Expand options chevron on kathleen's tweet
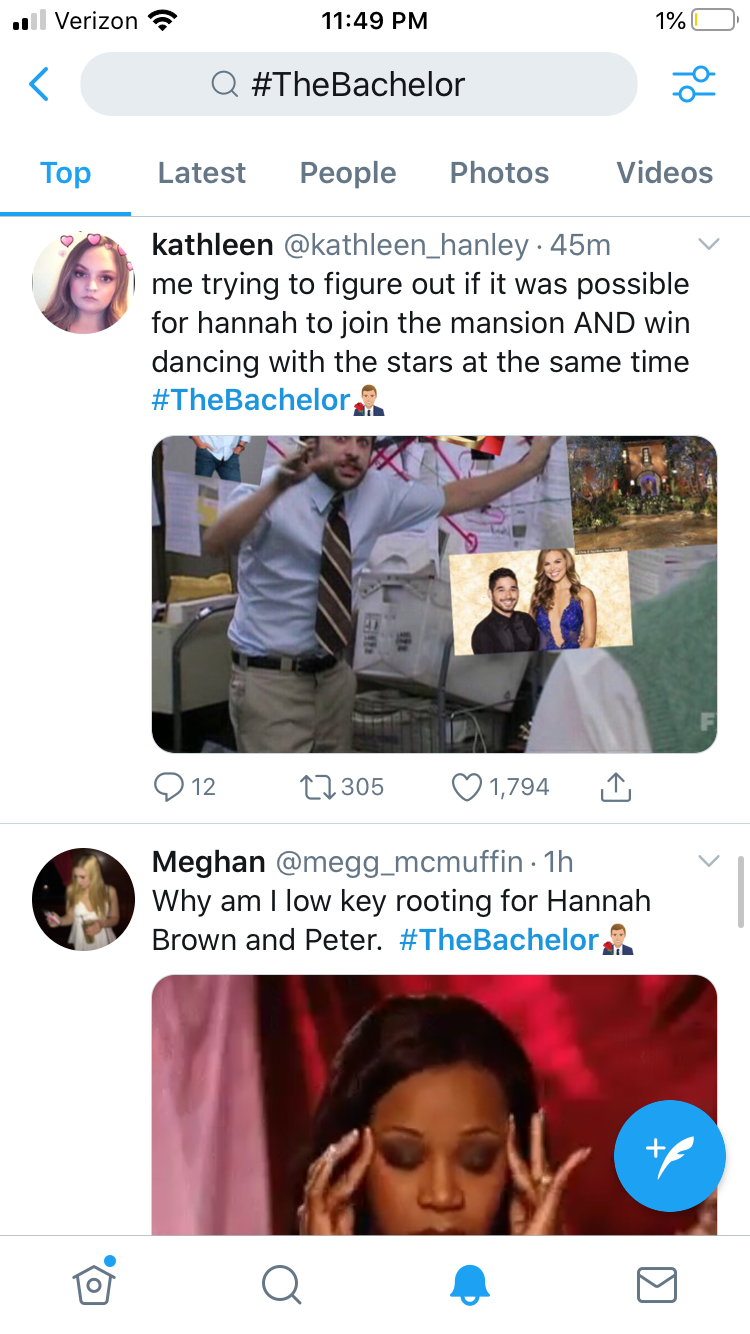 tap(708, 244)
